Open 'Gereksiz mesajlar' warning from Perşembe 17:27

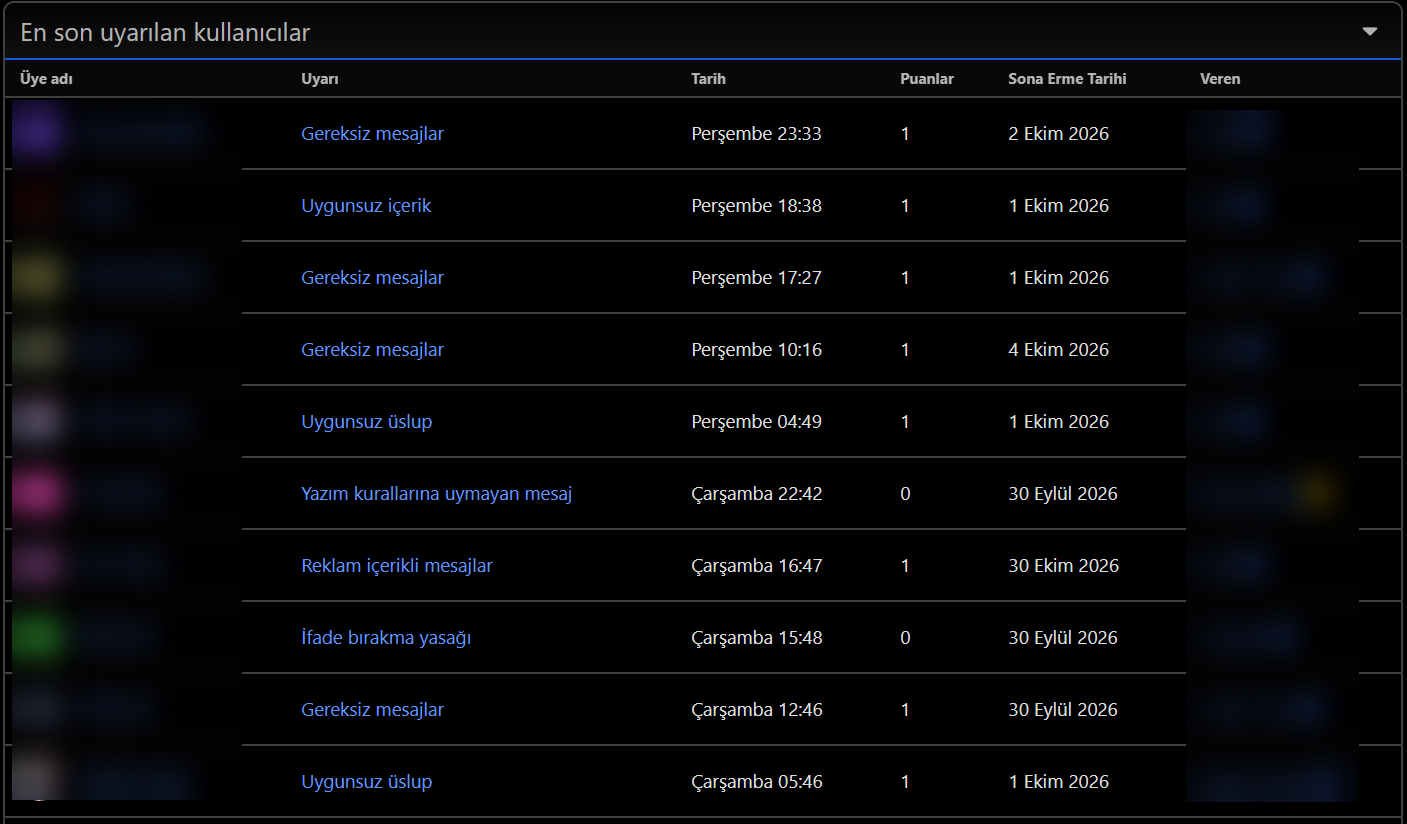372,278
